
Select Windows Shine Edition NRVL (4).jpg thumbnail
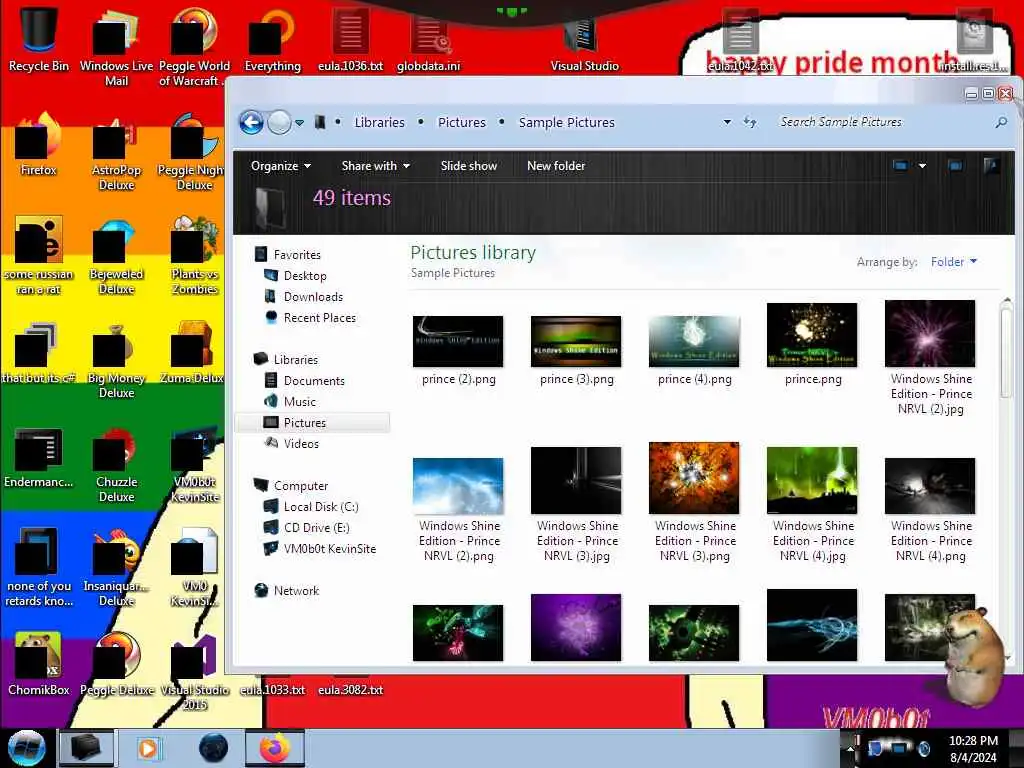(812, 481)
